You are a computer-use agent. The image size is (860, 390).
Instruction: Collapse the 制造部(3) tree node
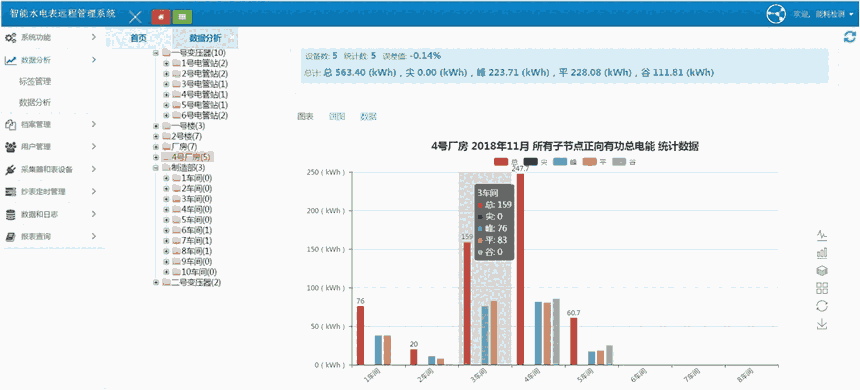[156, 167]
